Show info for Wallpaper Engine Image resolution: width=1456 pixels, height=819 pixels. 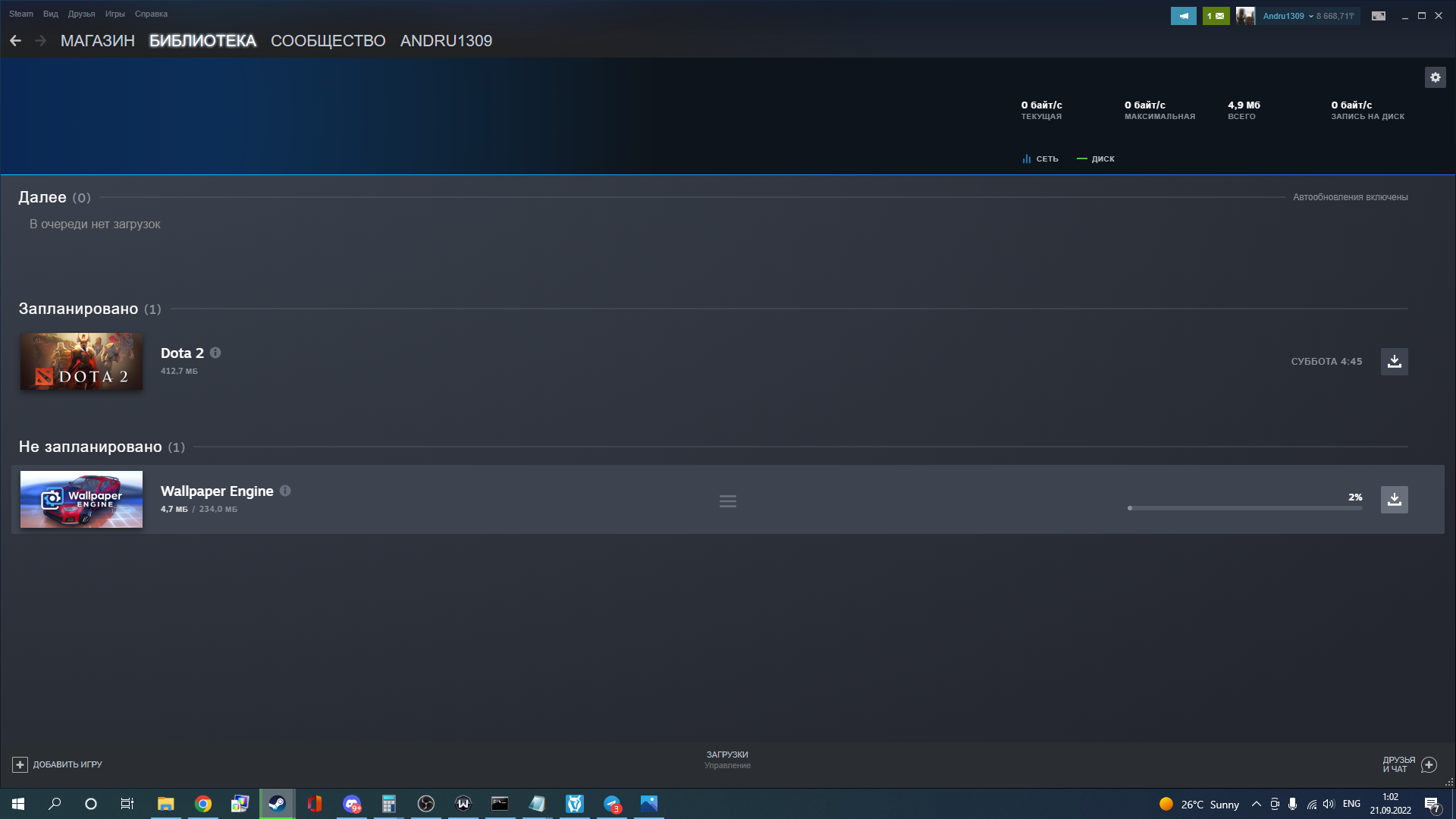[x=285, y=491]
